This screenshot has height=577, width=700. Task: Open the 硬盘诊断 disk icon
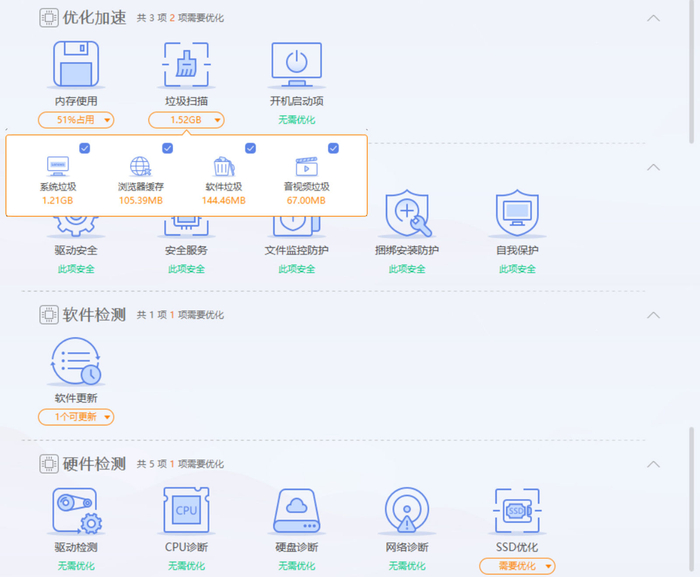coord(296,511)
